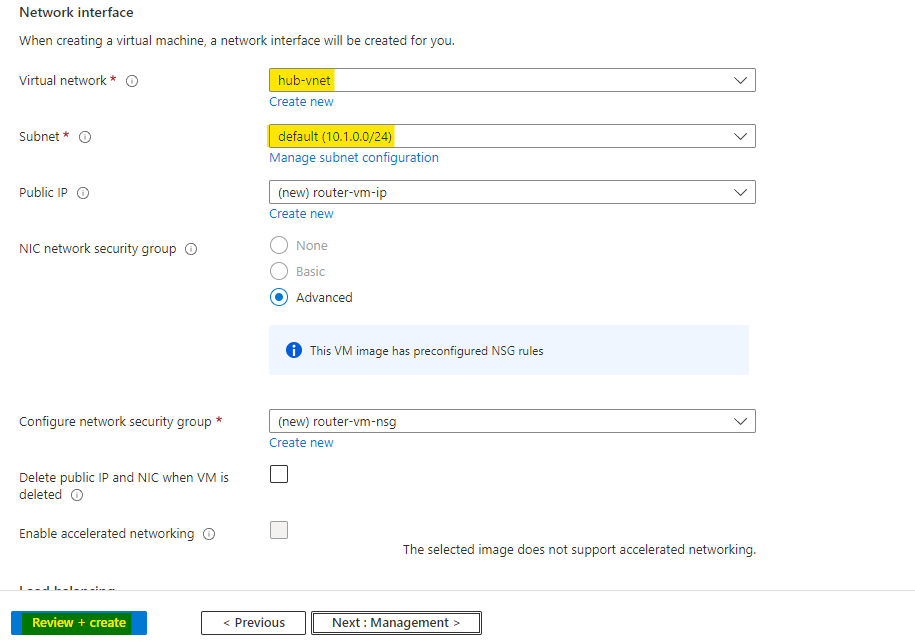This screenshot has width=915, height=641.
Task: Expand the Subnet dropdown
Action: [x=511, y=136]
